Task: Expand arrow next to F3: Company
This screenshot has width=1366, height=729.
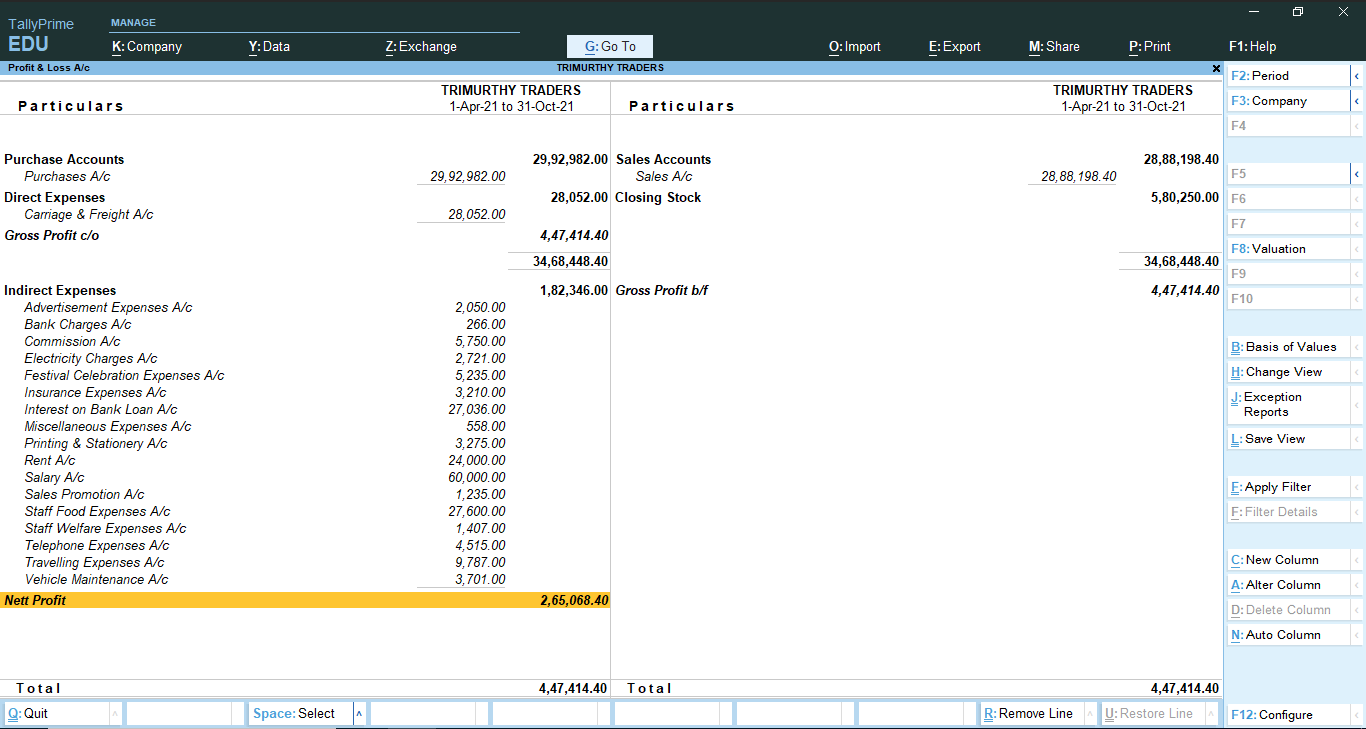Action: coord(1357,101)
